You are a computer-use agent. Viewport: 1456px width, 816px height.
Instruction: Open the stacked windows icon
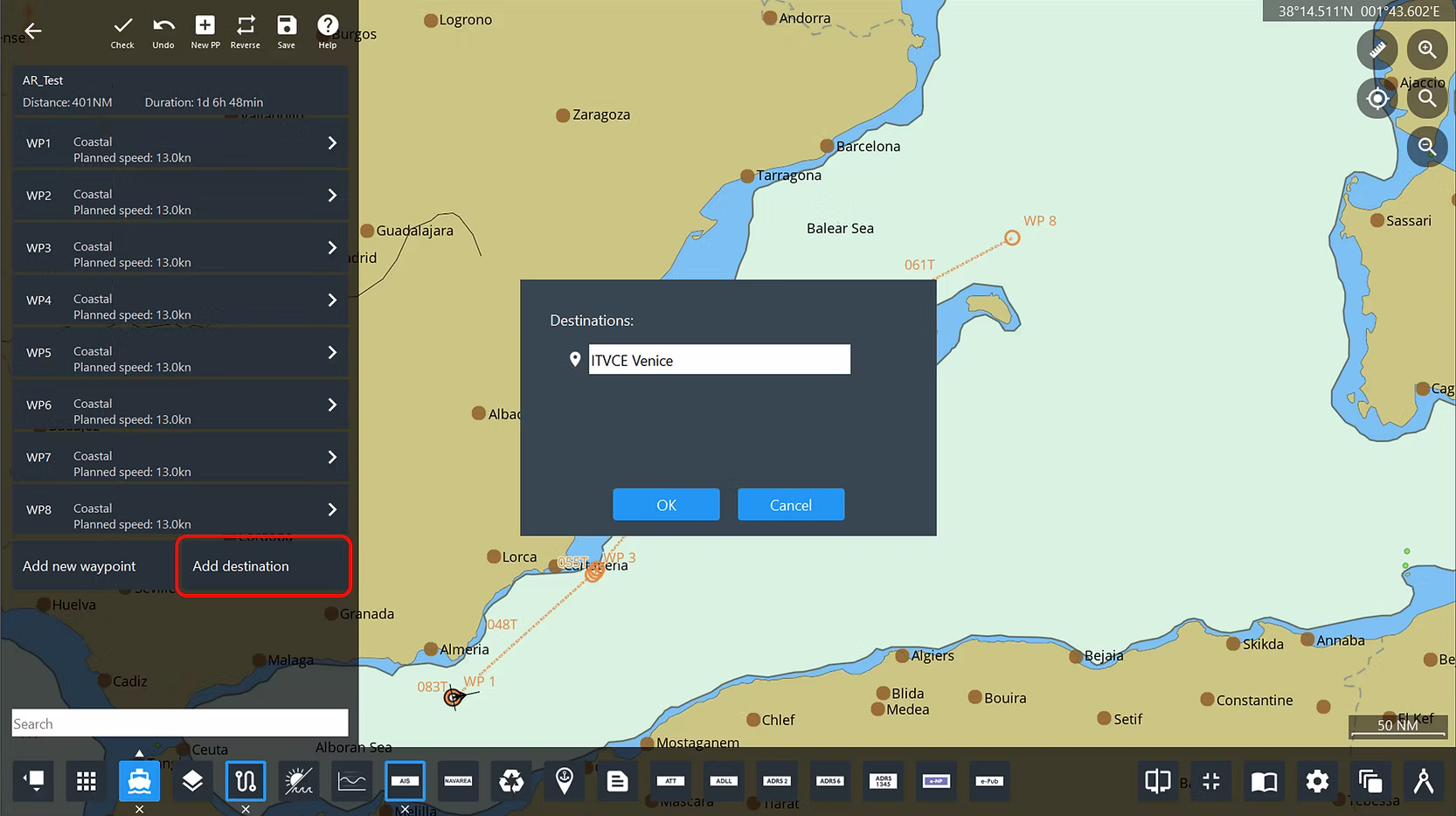pyautogui.click(x=1370, y=781)
